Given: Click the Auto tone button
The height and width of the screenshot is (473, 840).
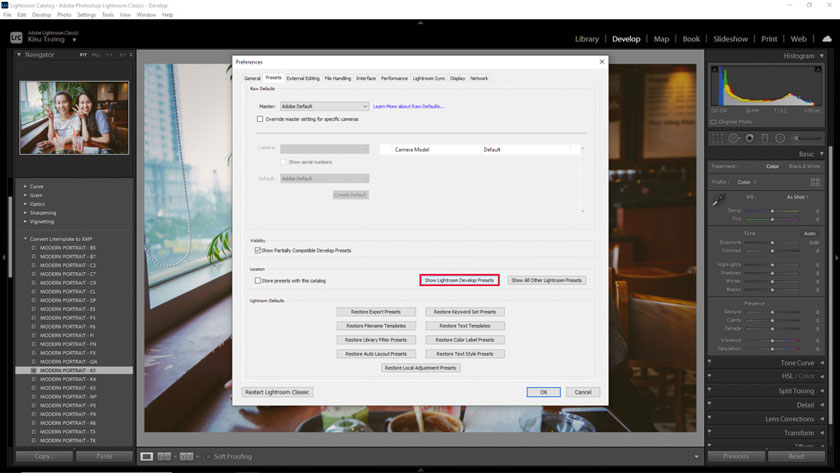Looking at the screenshot, I should pos(809,234).
